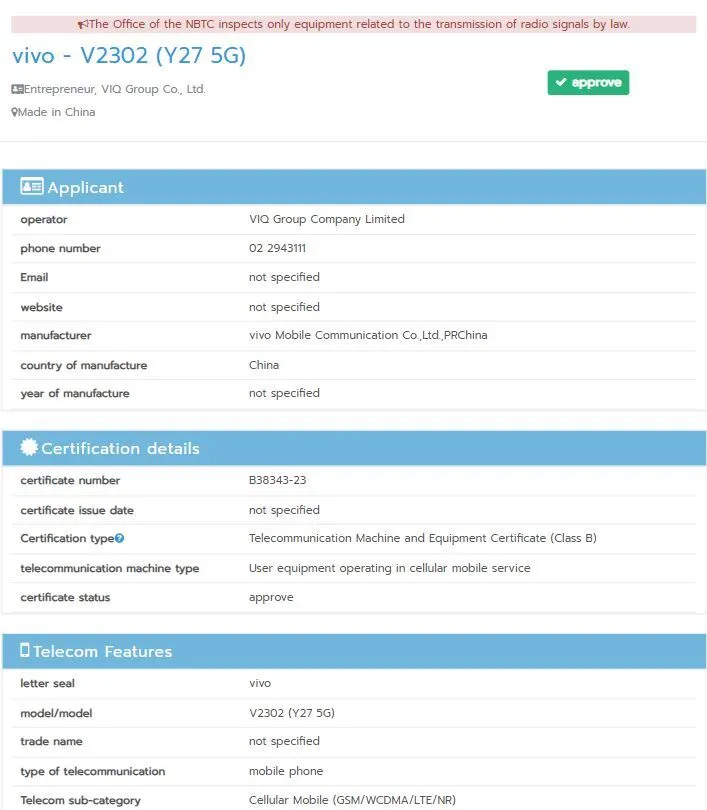Image resolution: width=707 pixels, height=810 pixels.
Task: Click the ID card icon beside Entrepreneur
Action: tap(17, 89)
